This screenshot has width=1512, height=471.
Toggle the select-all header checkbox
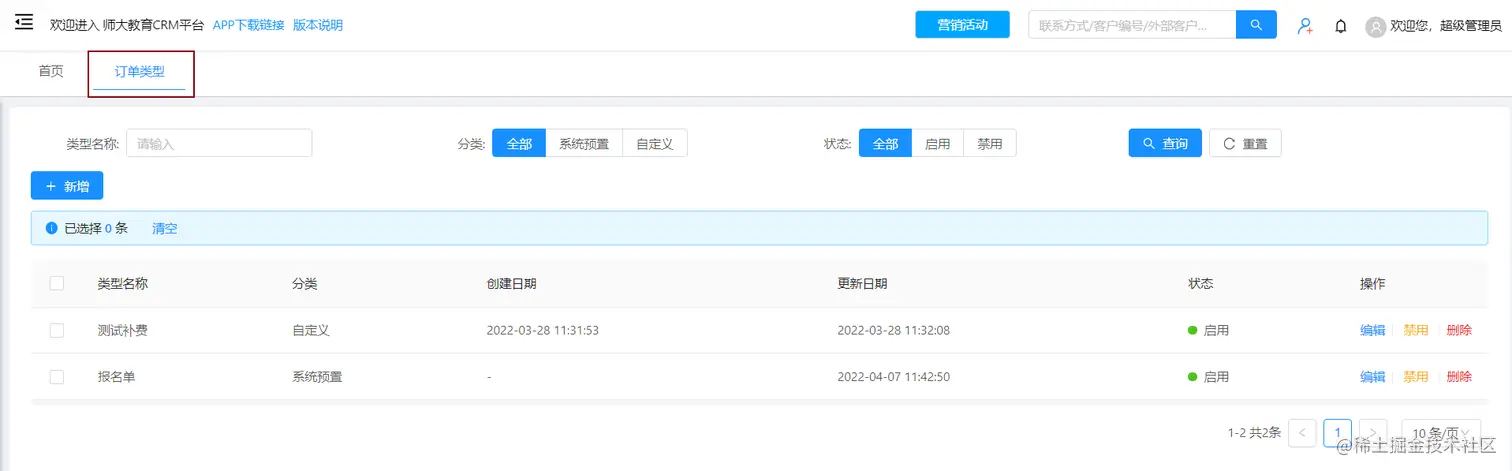(x=57, y=283)
